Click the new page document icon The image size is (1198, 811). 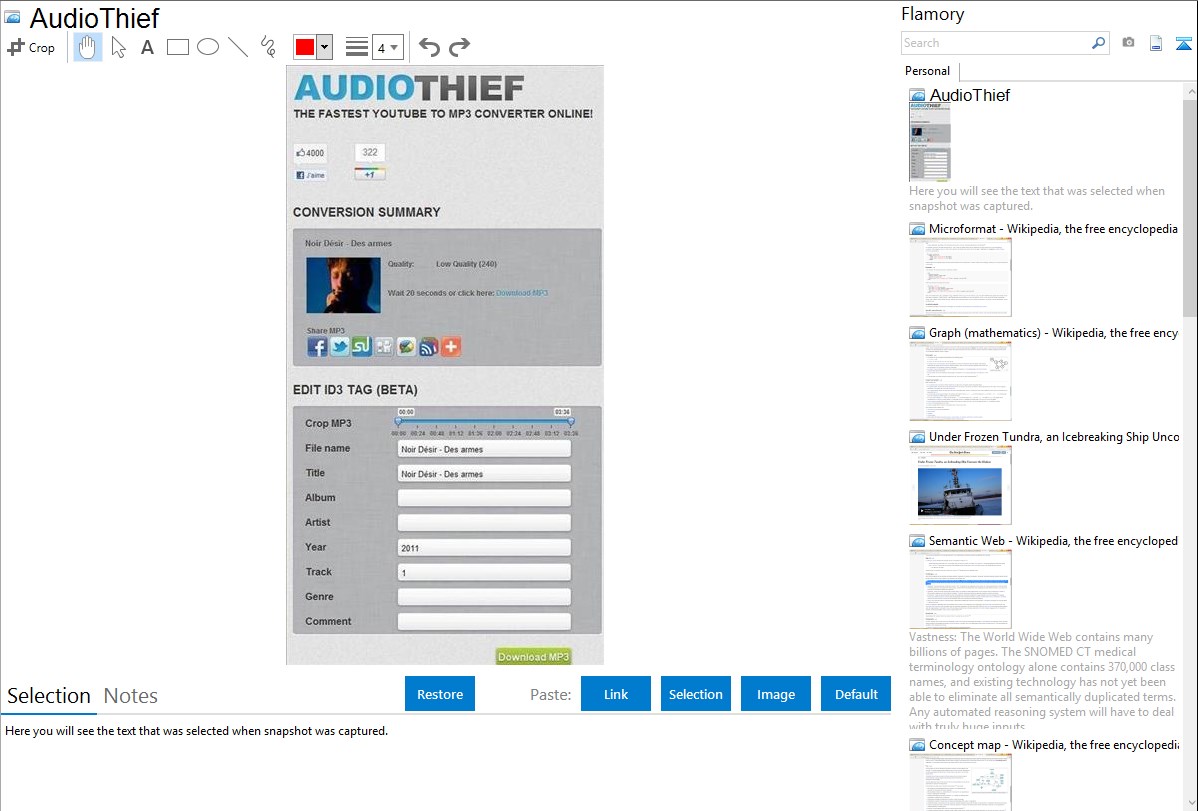(x=1156, y=43)
